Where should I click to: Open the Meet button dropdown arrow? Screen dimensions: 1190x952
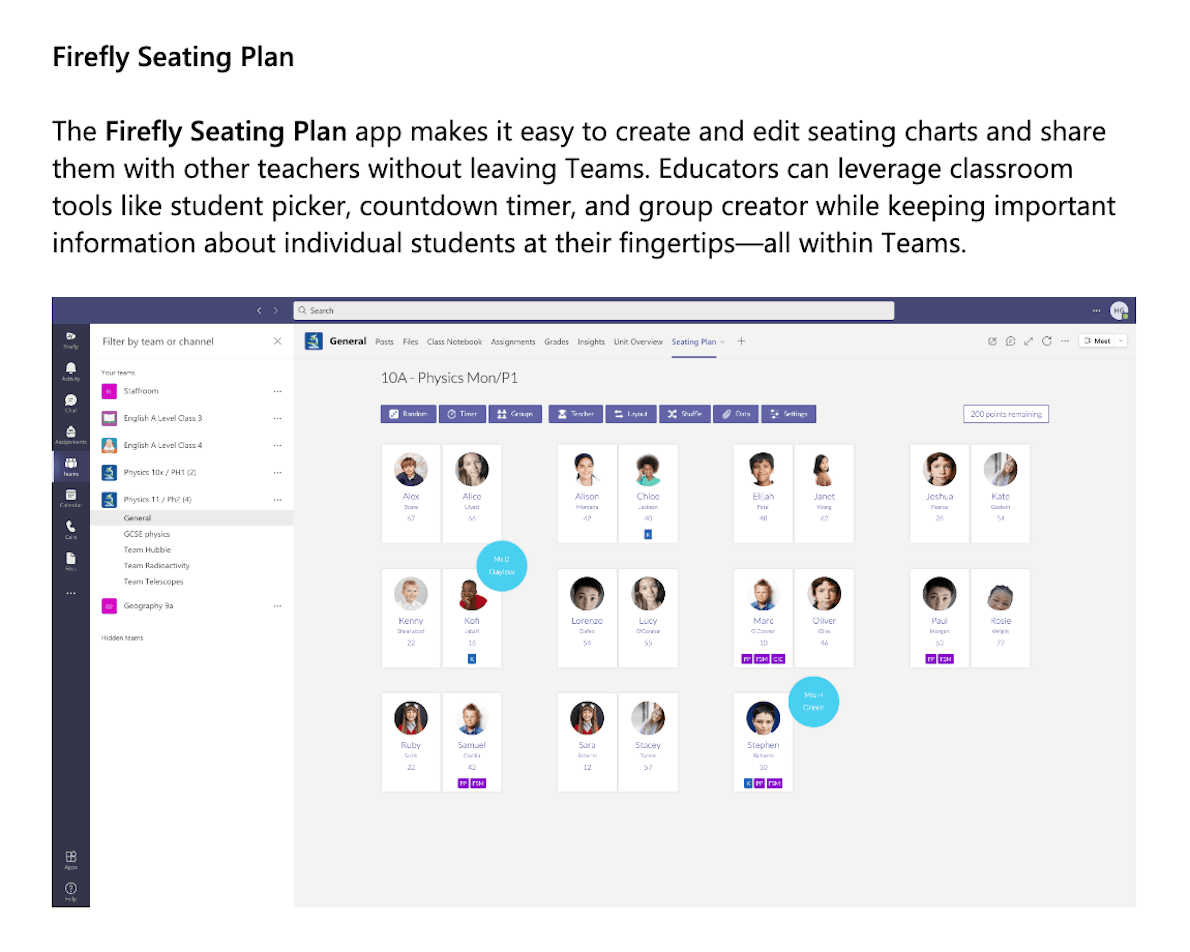coord(1121,342)
